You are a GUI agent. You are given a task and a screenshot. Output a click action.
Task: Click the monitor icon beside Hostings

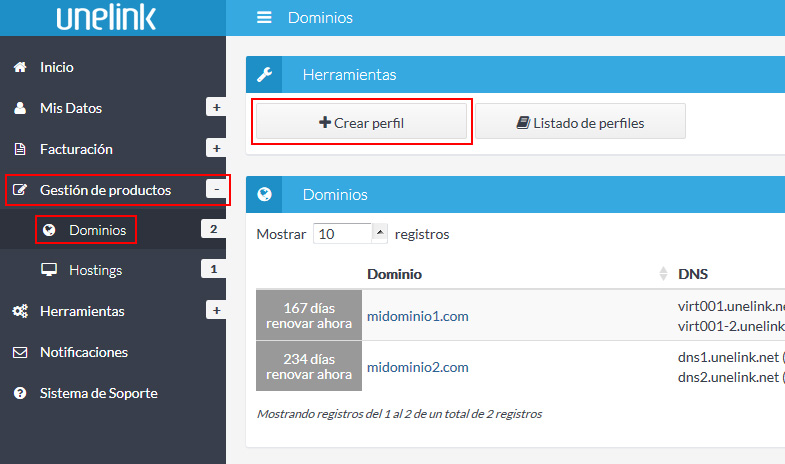coord(48,270)
